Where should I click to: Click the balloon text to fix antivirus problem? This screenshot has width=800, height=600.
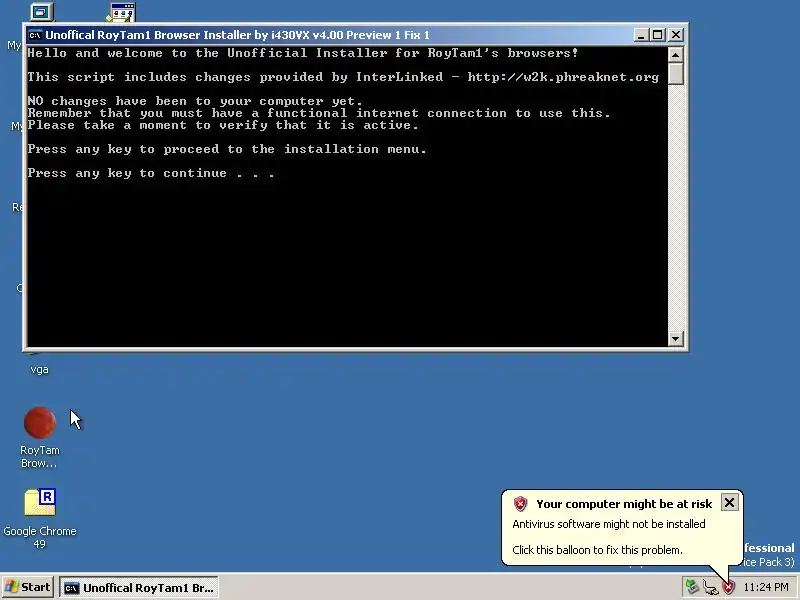pyautogui.click(x=597, y=550)
